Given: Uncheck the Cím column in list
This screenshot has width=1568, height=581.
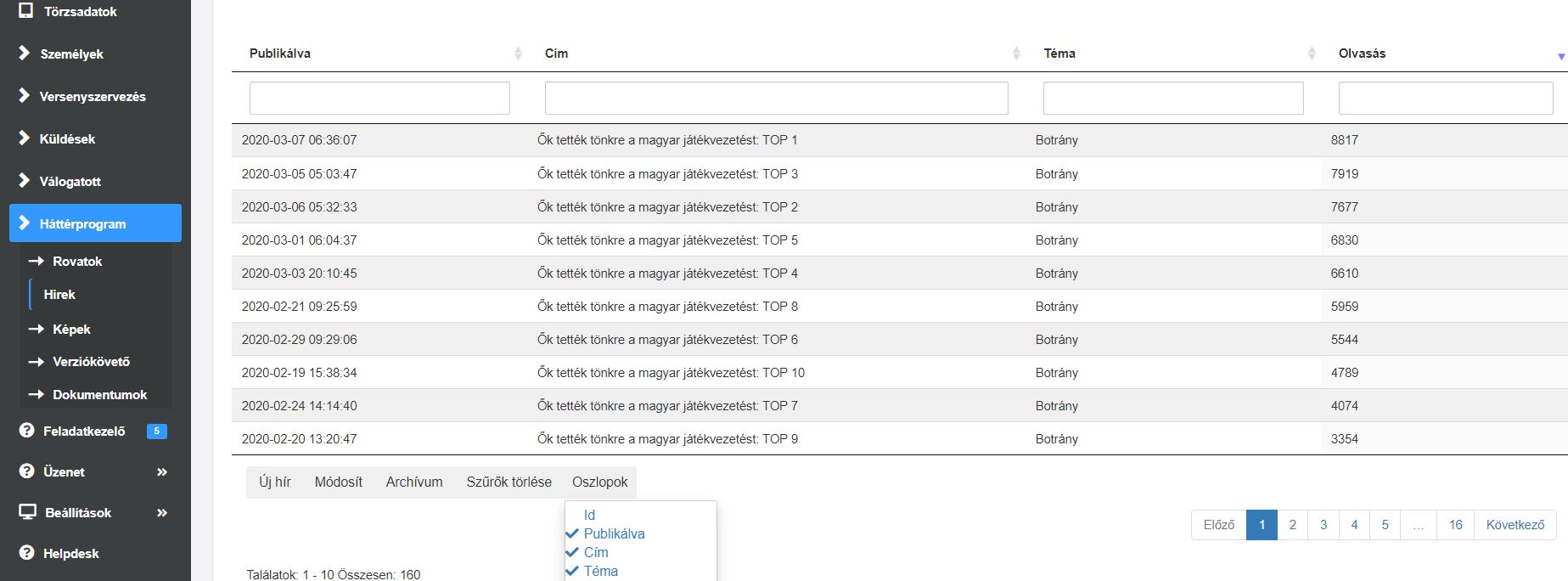Looking at the screenshot, I should click(587, 552).
